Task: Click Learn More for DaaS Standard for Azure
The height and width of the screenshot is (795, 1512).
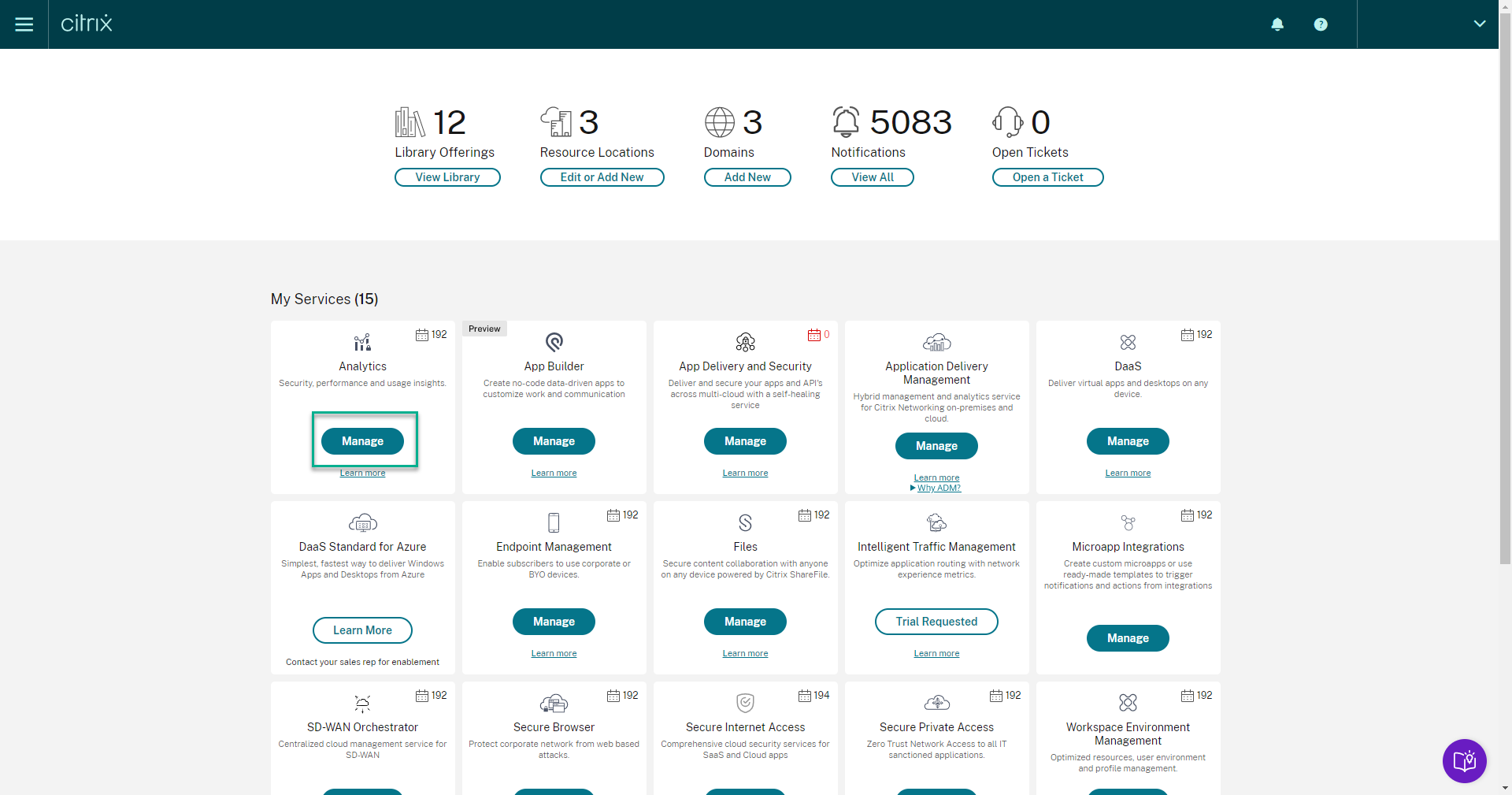Action: tap(363, 630)
